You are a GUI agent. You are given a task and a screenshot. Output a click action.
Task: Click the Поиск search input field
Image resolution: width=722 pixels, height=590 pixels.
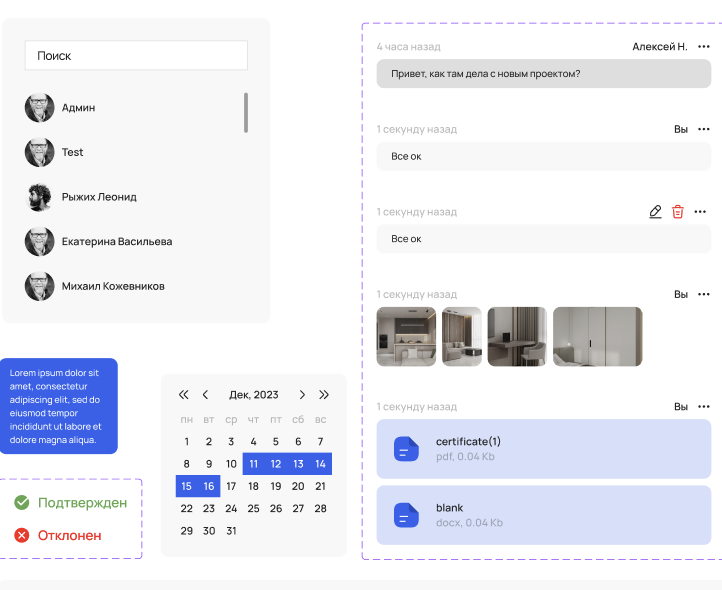[136, 56]
